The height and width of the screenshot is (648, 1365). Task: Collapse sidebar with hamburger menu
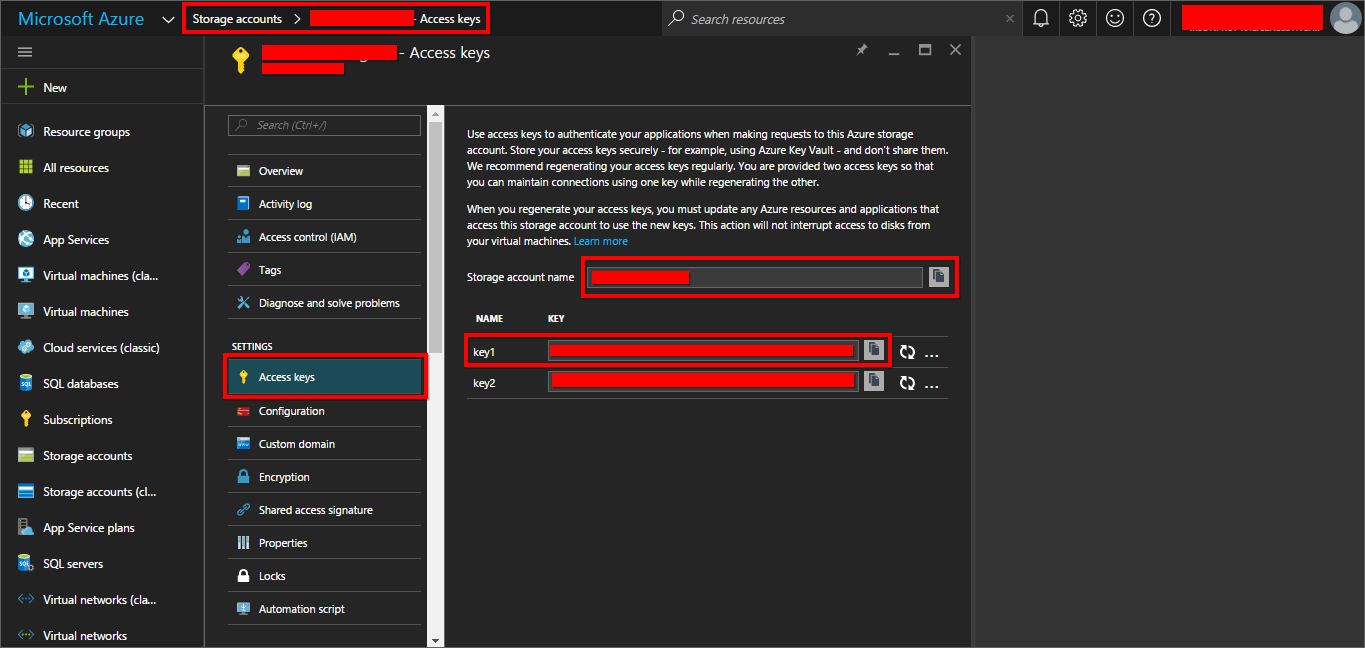(x=25, y=53)
